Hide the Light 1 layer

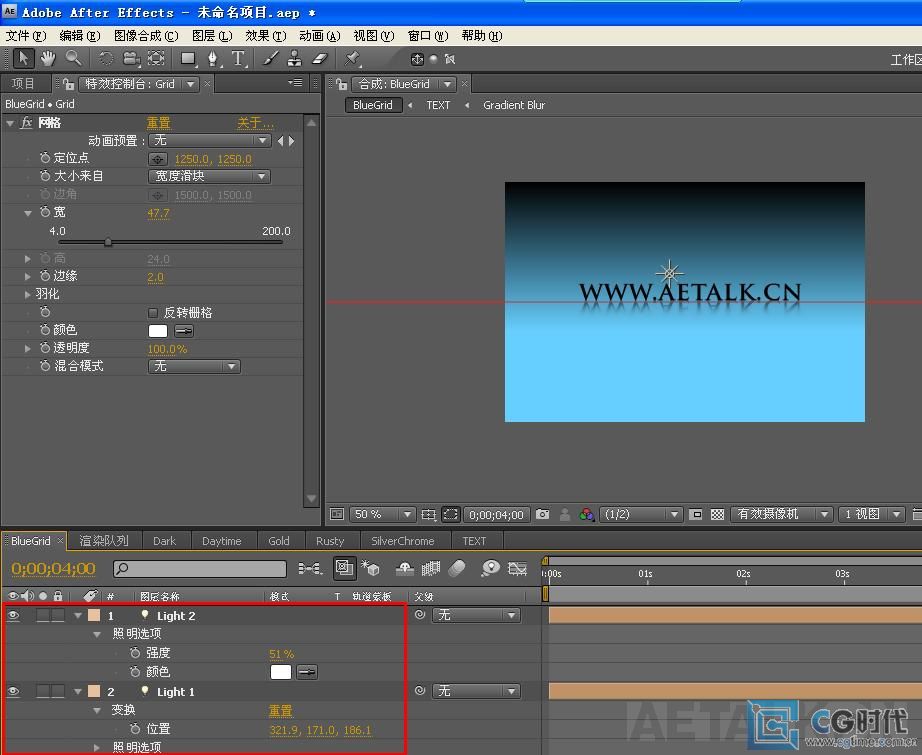pyautogui.click(x=13, y=691)
